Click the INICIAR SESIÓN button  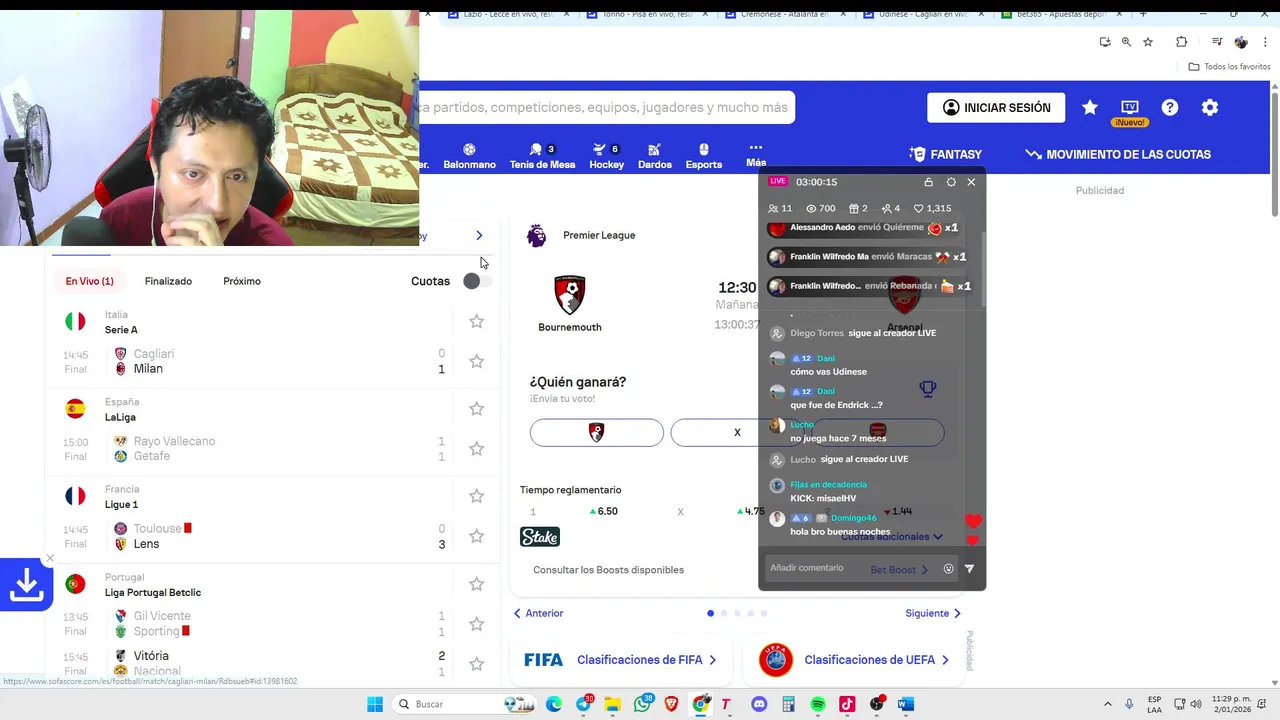[996, 107]
